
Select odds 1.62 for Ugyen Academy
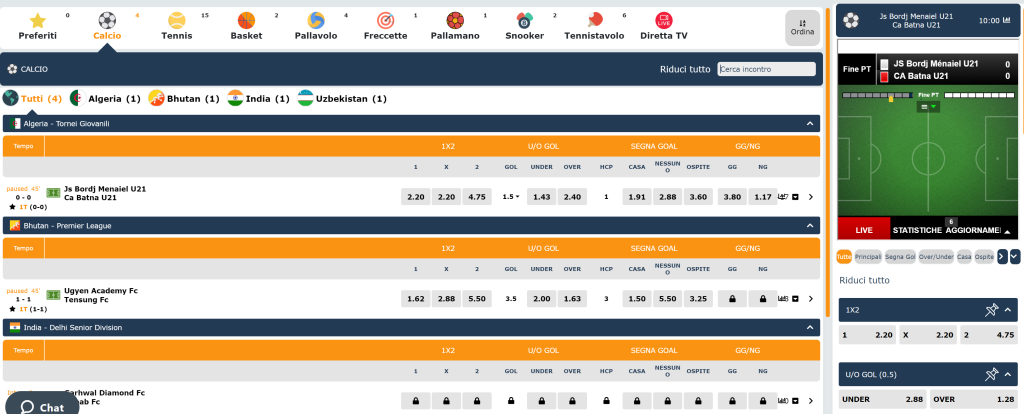(415, 298)
